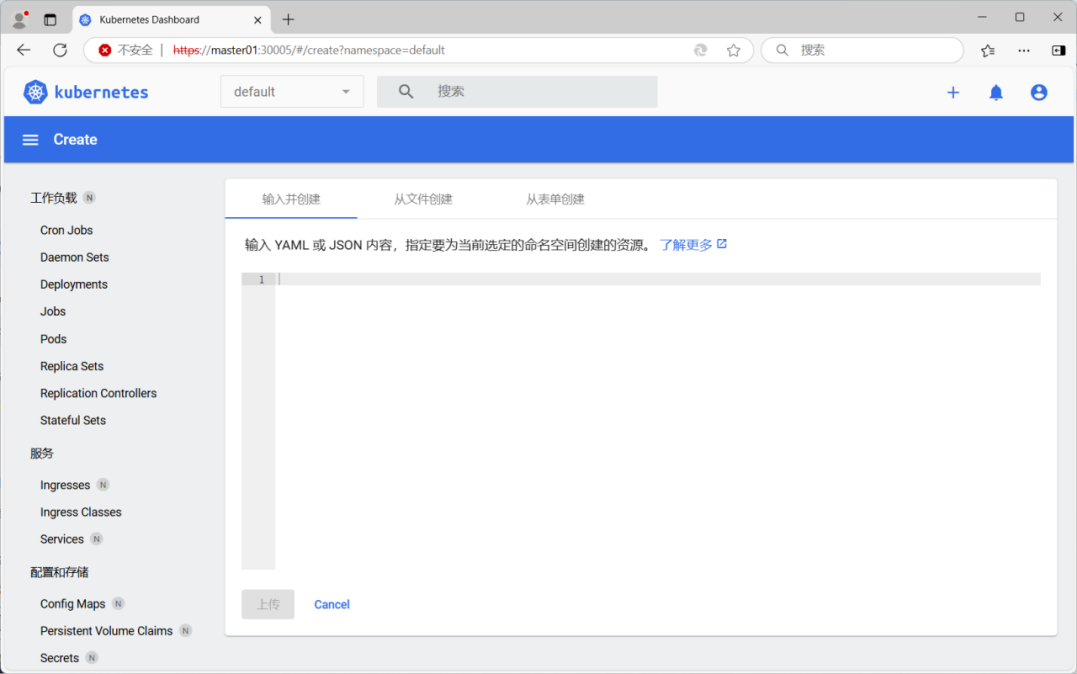This screenshot has height=674, width=1077.
Task: Open the user account icon
Action: 1039,92
